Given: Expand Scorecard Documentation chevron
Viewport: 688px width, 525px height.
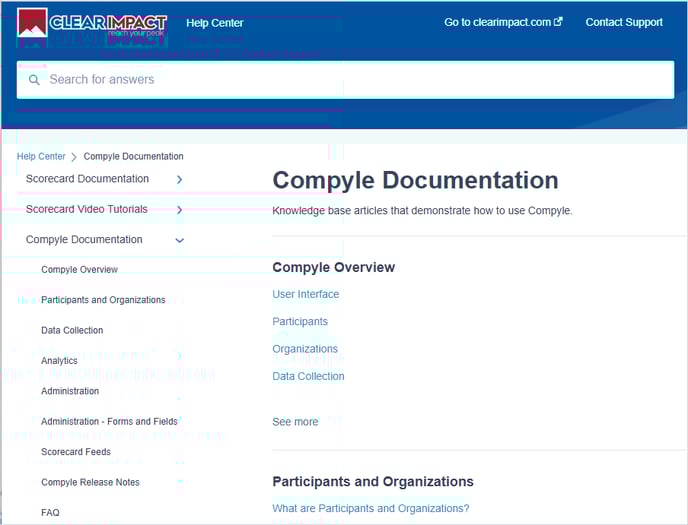Looking at the screenshot, I should pos(179,179).
